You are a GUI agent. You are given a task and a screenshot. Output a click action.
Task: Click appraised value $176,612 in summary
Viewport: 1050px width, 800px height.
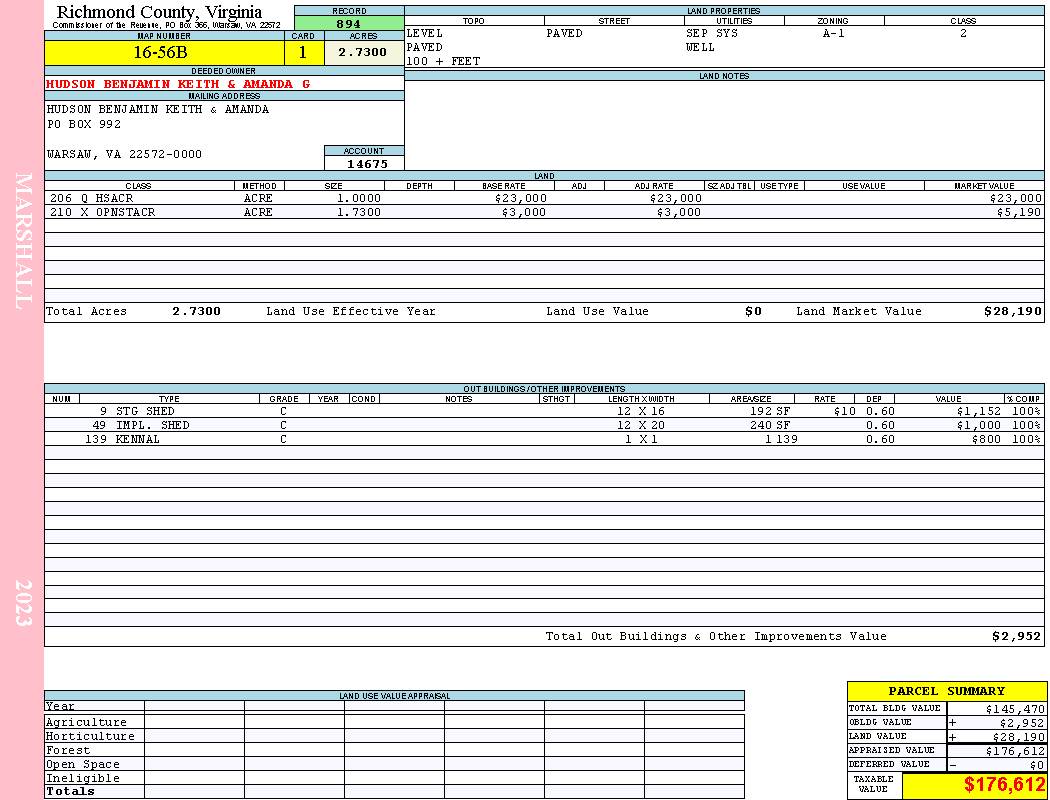pyautogui.click(x=1015, y=752)
